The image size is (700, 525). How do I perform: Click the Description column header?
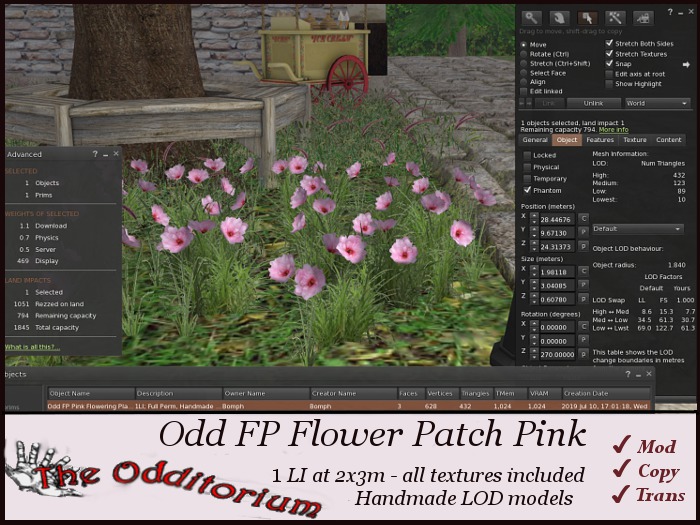pyautogui.click(x=179, y=393)
